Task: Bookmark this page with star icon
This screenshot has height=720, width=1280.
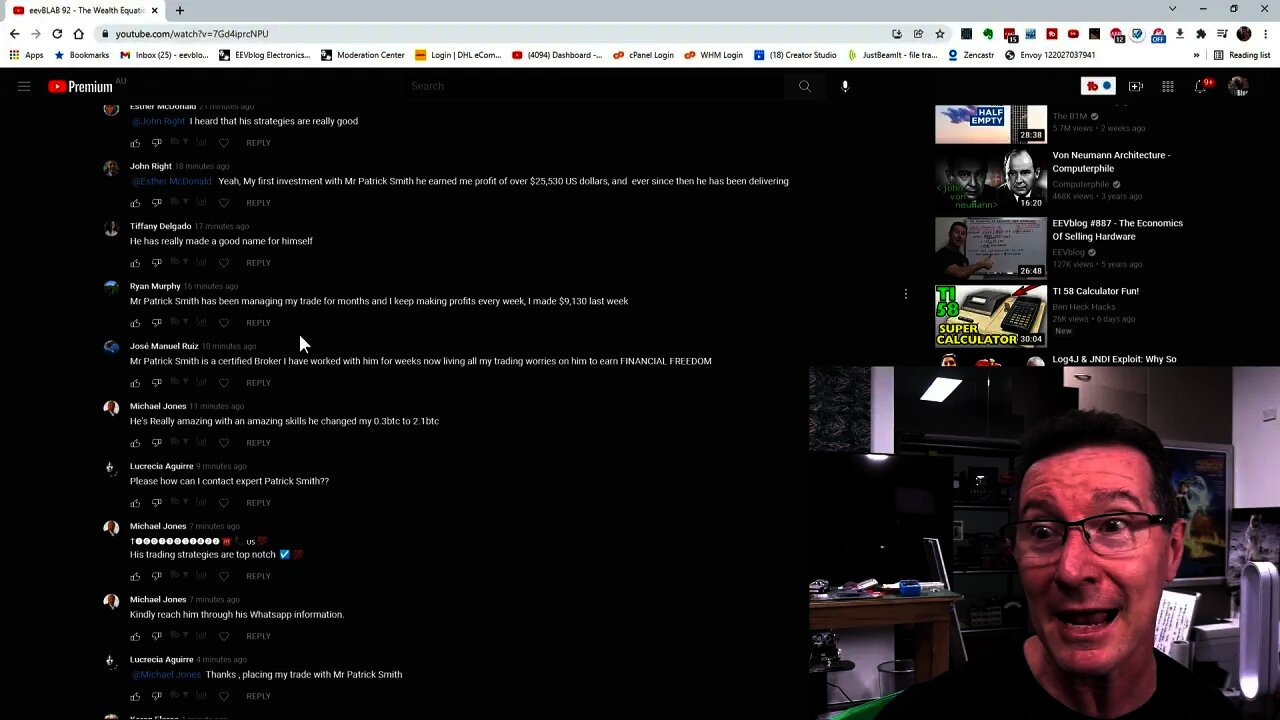Action: click(x=940, y=34)
